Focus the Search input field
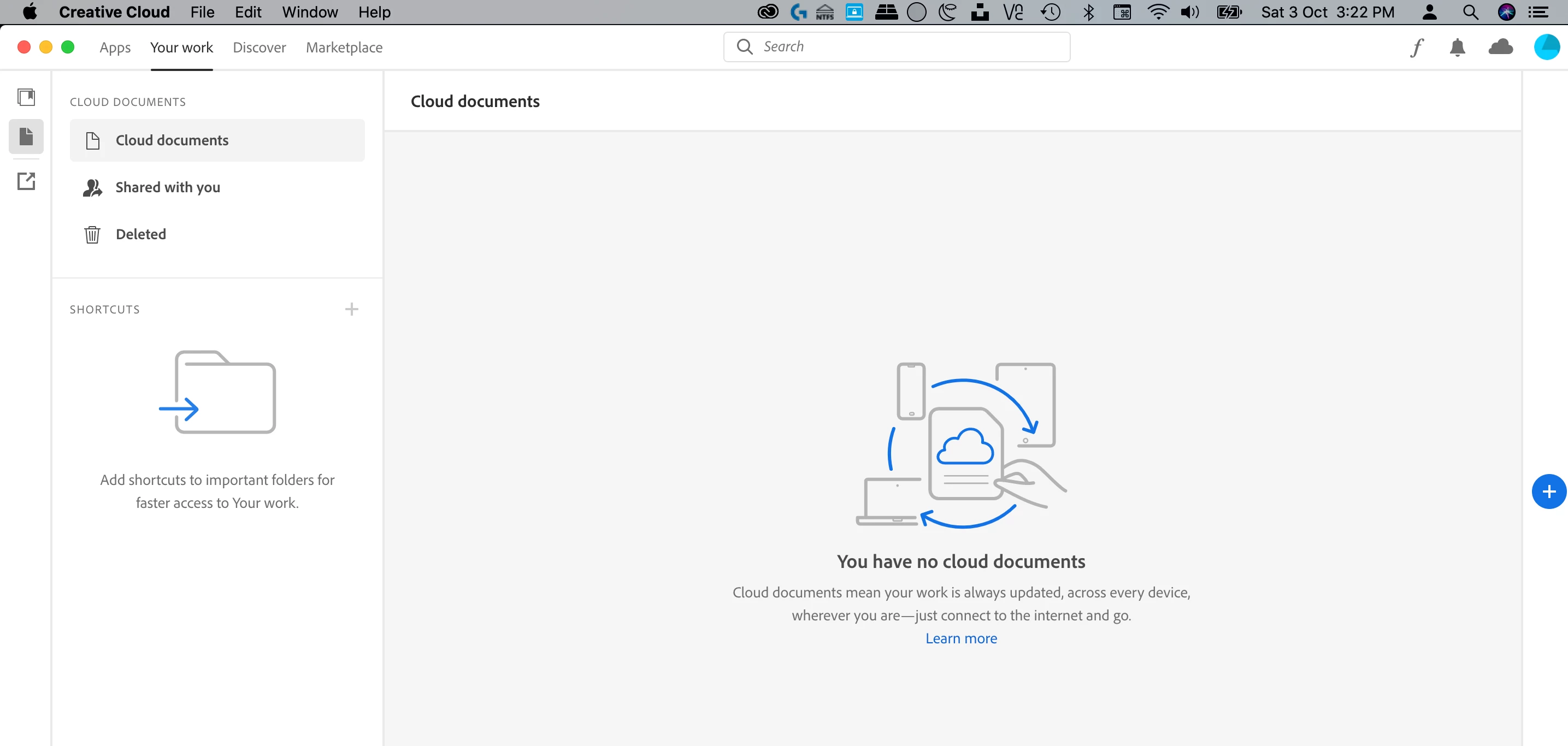This screenshot has height=746, width=1568. click(x=907, y=47)
